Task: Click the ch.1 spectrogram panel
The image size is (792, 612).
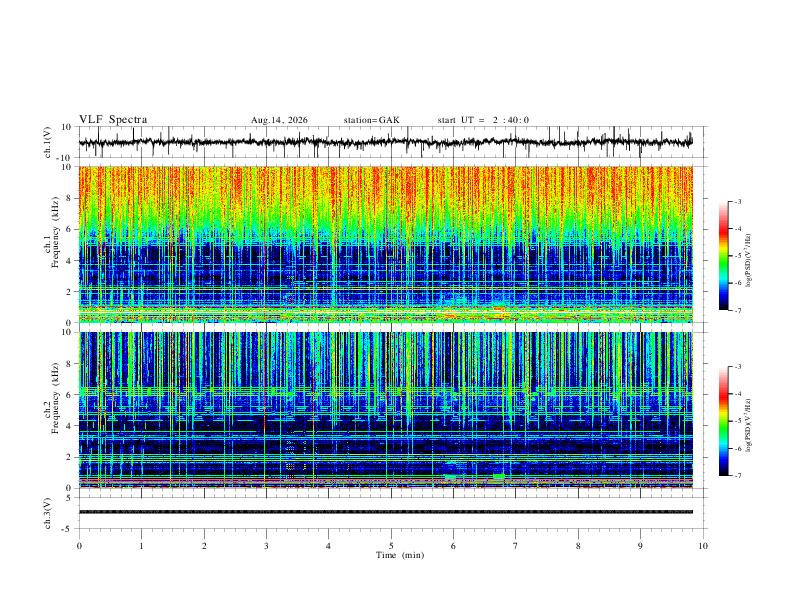Action: [385, 244]
